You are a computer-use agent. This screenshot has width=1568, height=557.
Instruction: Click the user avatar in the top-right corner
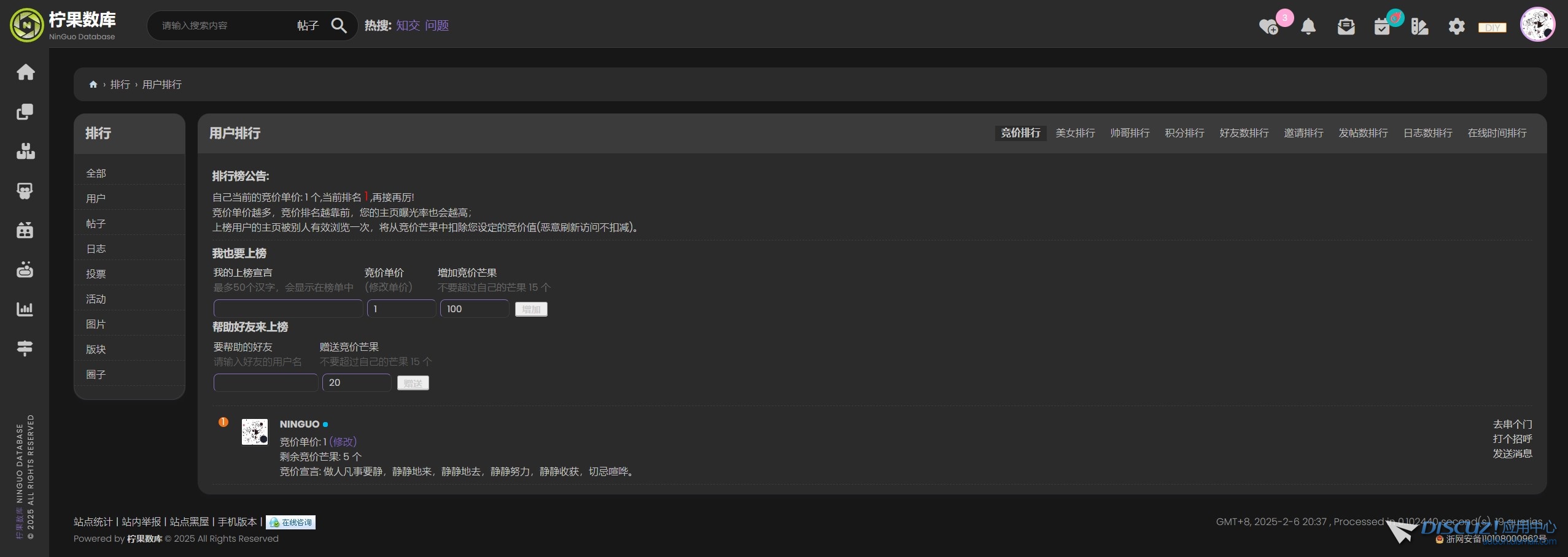[1537, 25]
